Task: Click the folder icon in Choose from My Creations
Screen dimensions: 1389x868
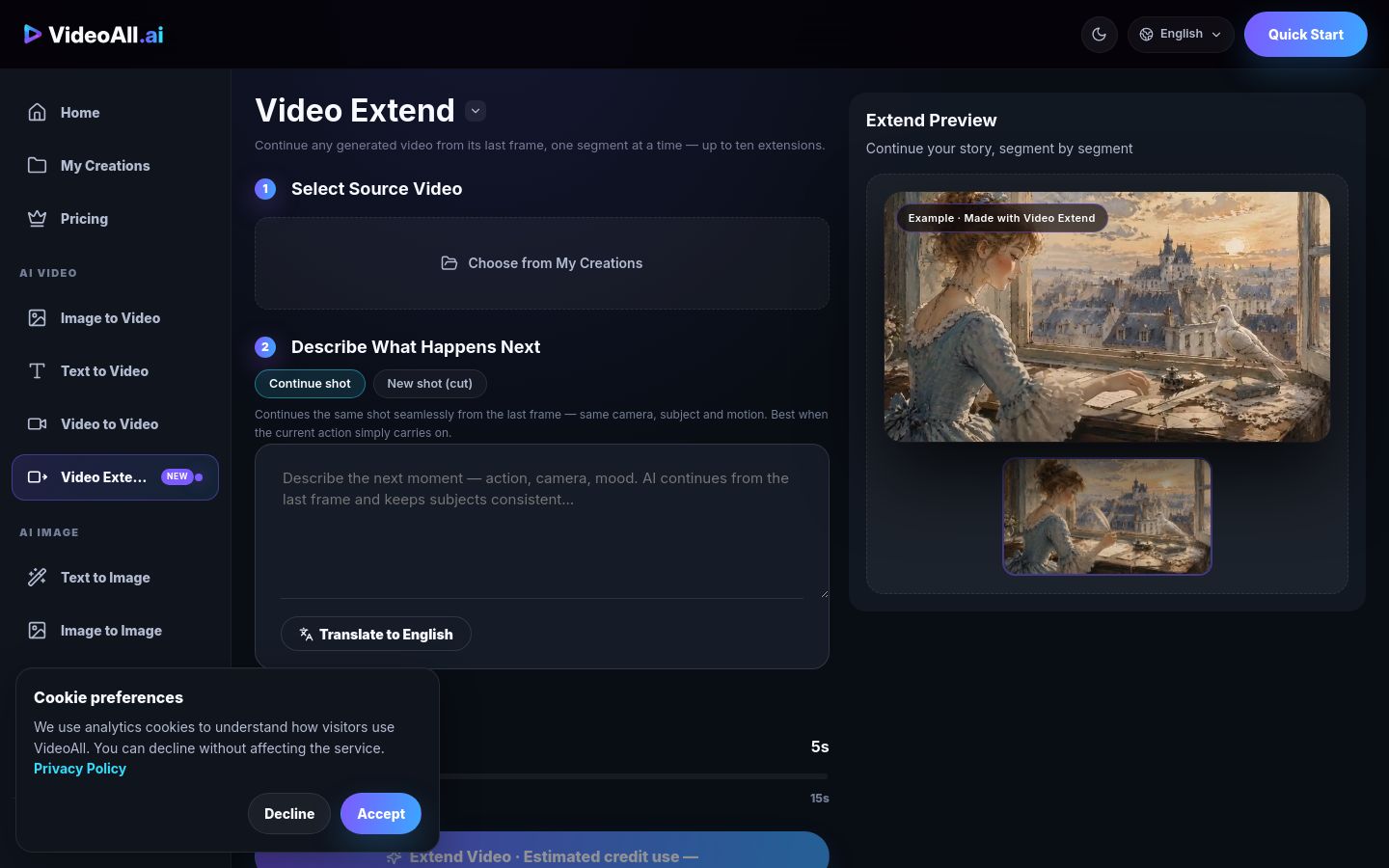Action: 449,263
